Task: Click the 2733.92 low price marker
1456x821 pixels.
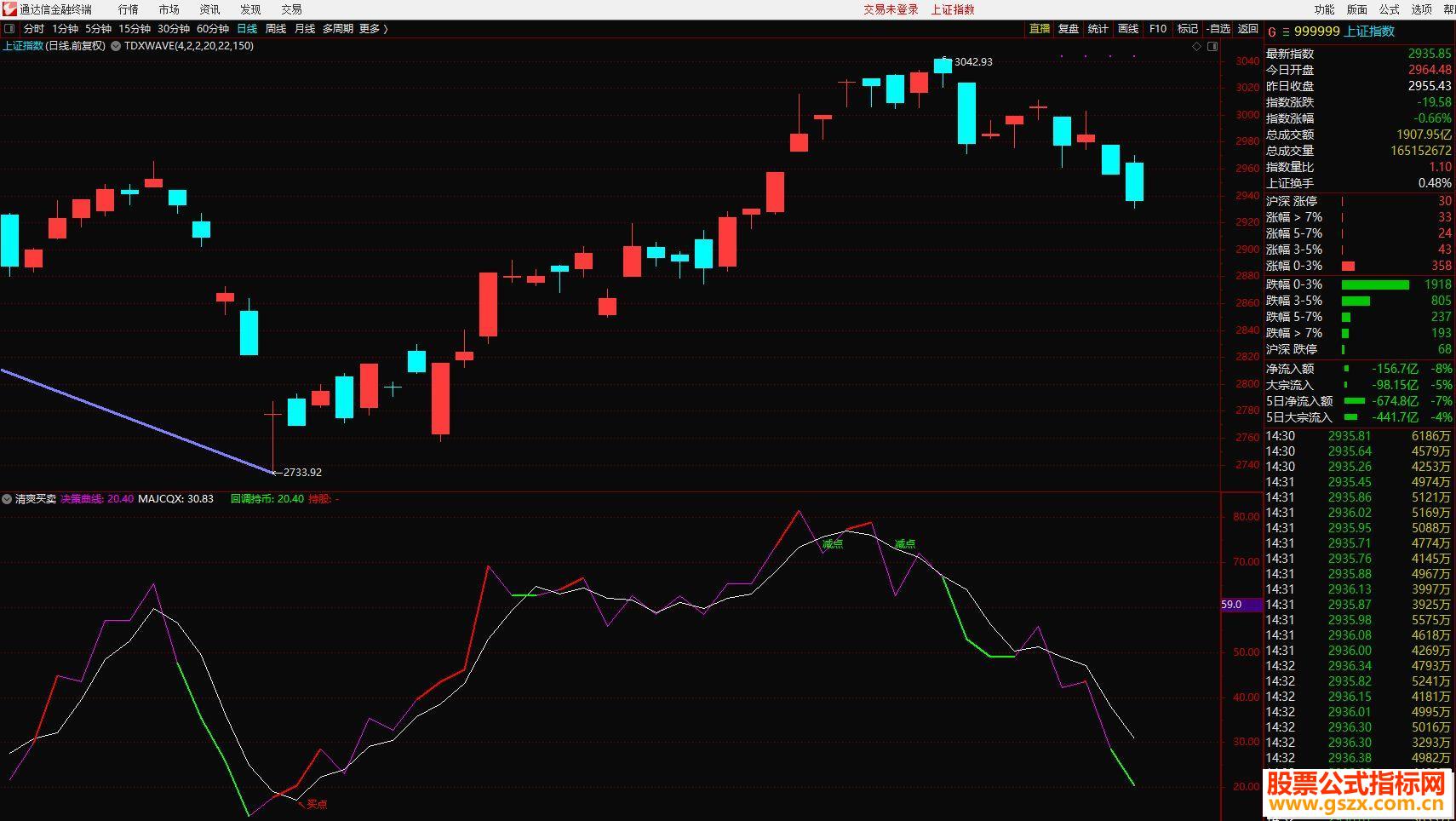Action: coord(302,472)
